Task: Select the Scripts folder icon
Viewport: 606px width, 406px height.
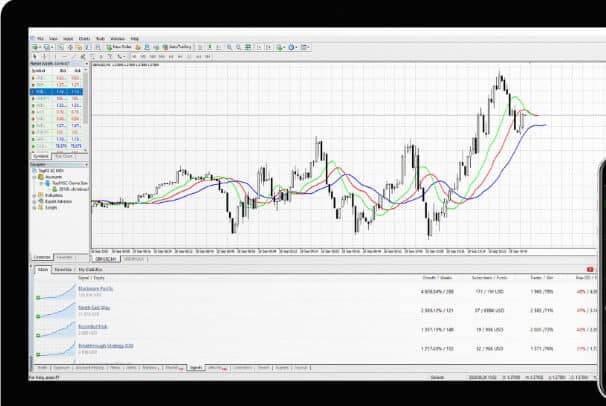Action: 40,207
